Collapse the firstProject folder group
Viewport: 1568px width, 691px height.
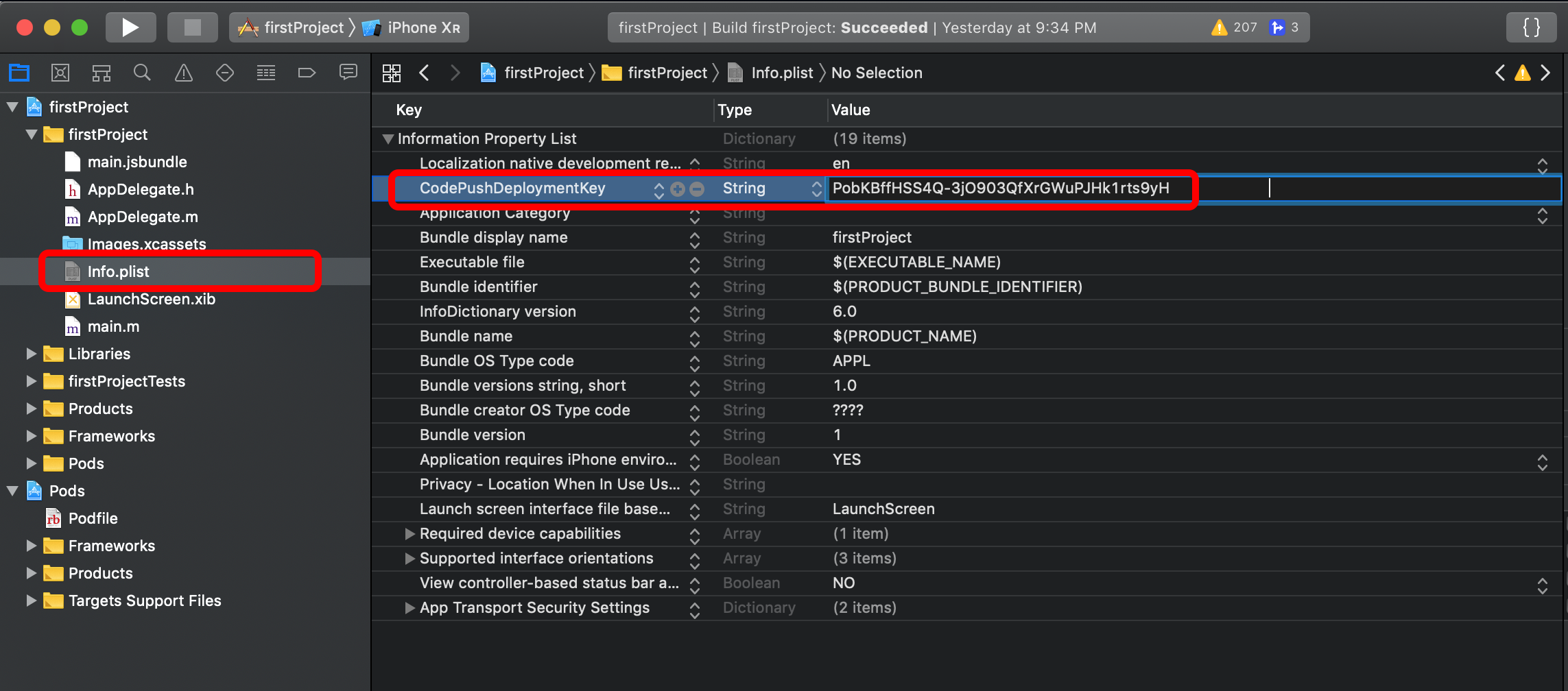click(x=32, y=134)
